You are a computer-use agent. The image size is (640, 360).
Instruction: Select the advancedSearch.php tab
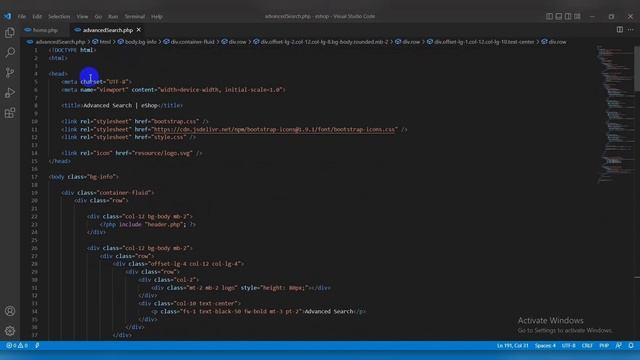[x=108, y=30]
